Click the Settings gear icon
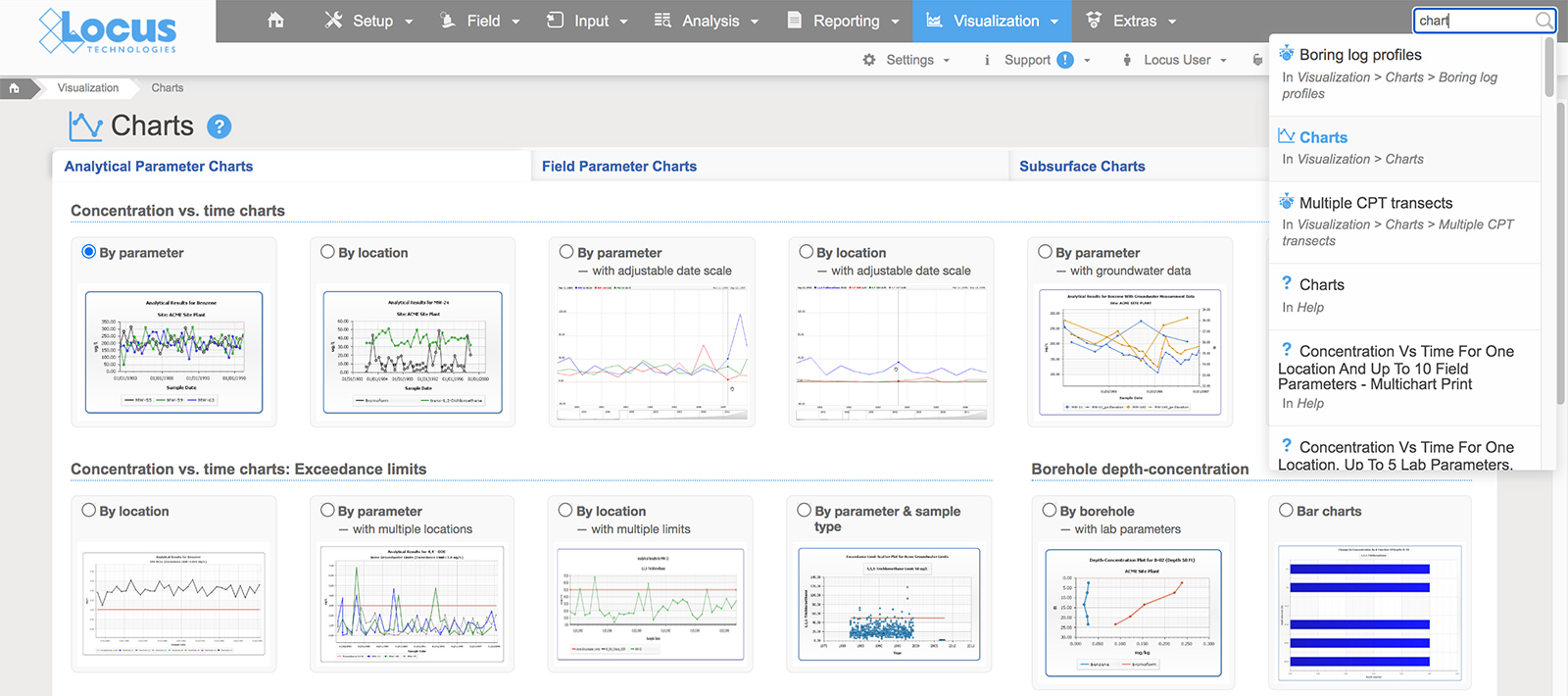The image size is (1568, 696). (x=869, y=60)
